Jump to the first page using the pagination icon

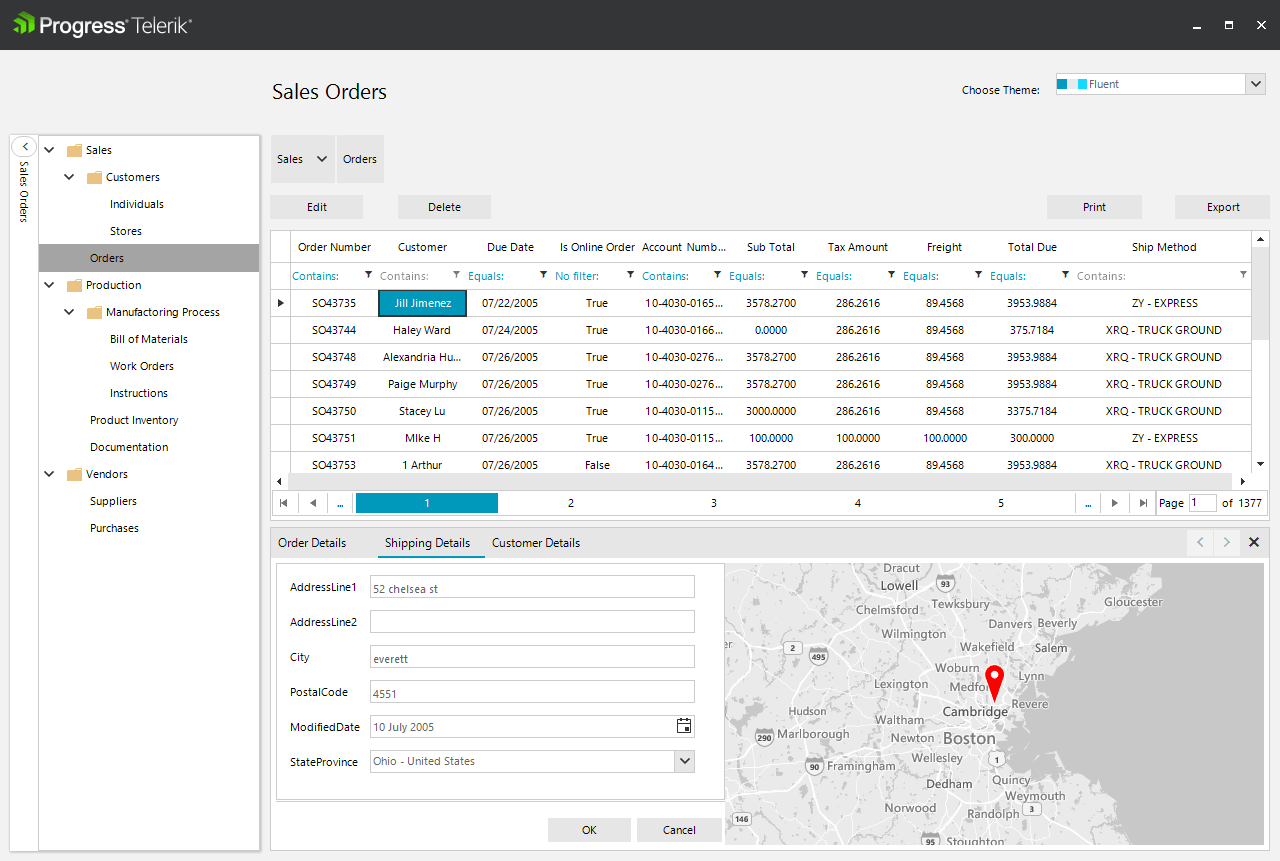(x=284, y=503)
